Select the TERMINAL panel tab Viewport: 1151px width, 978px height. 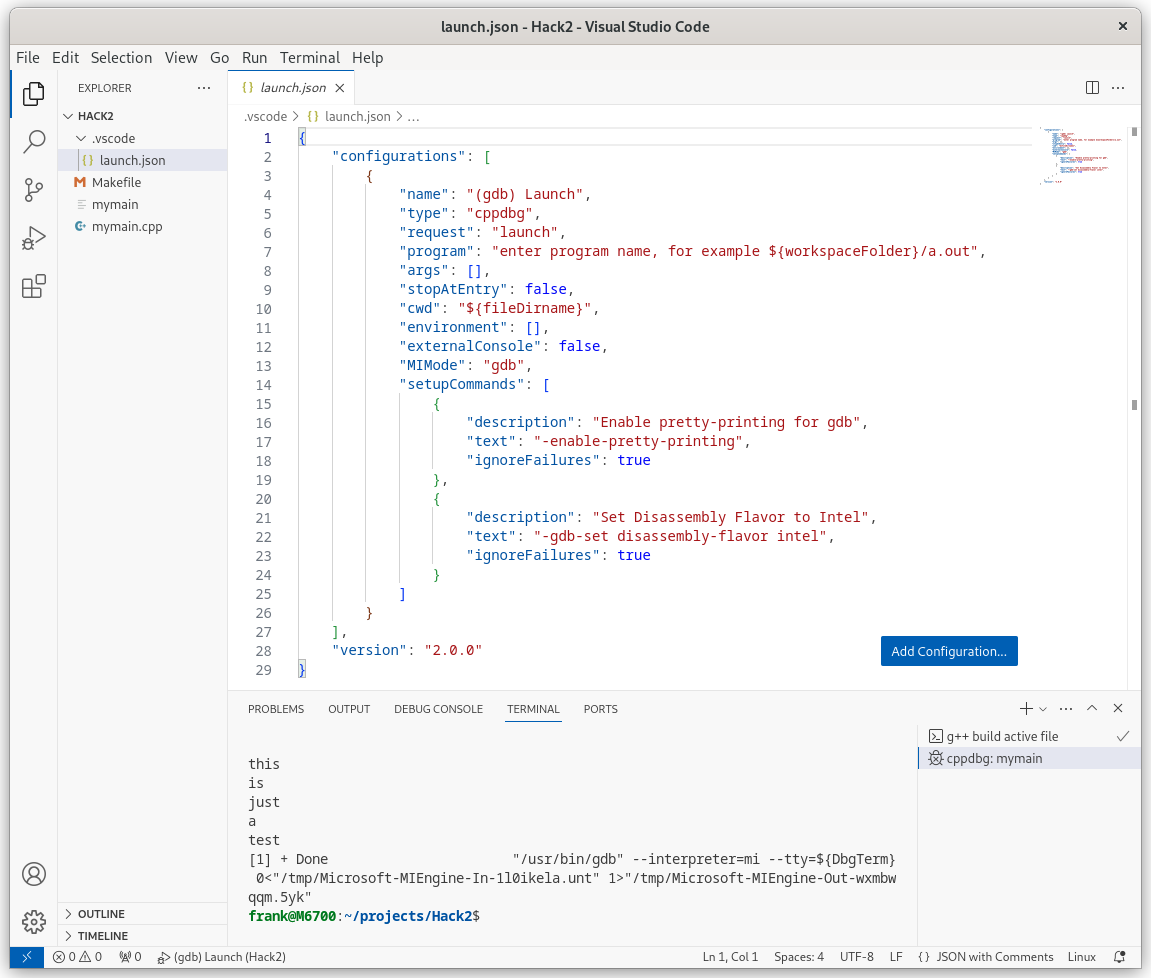pos(533,709)
